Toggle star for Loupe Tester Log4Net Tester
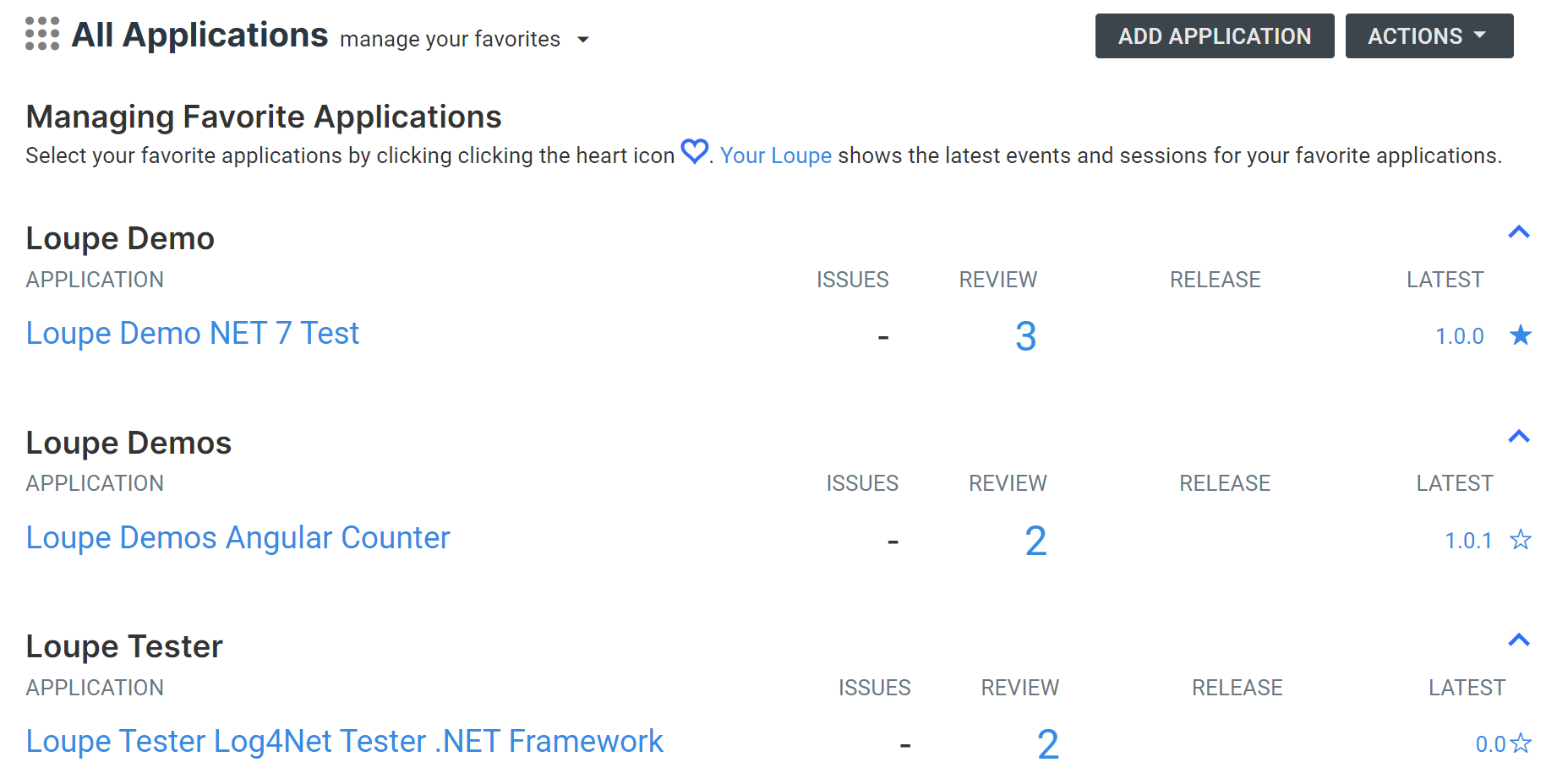The width and height of the screenshot is (1557, 784). [x=1521, y=743]
